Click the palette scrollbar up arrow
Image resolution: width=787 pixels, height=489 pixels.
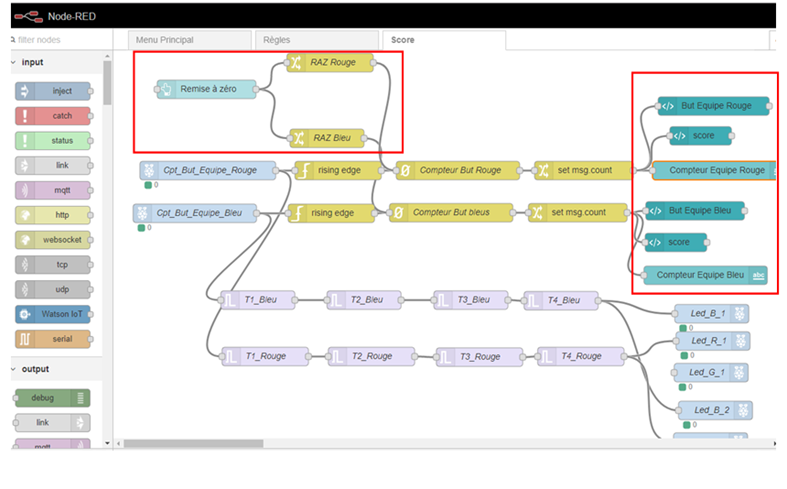[107, 56]
